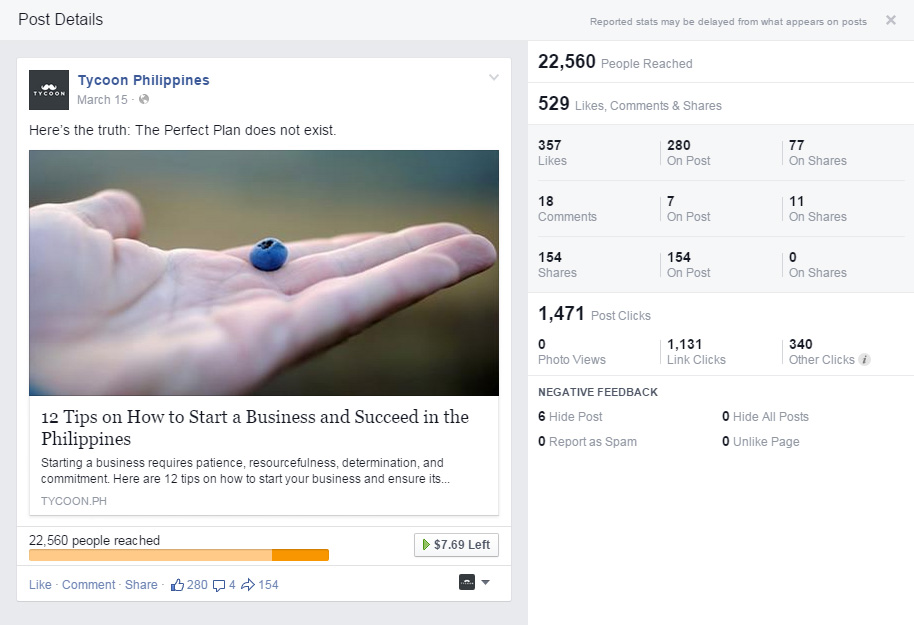Click the Share link under post
Viewport: 914px width, 625px height.
141,585
